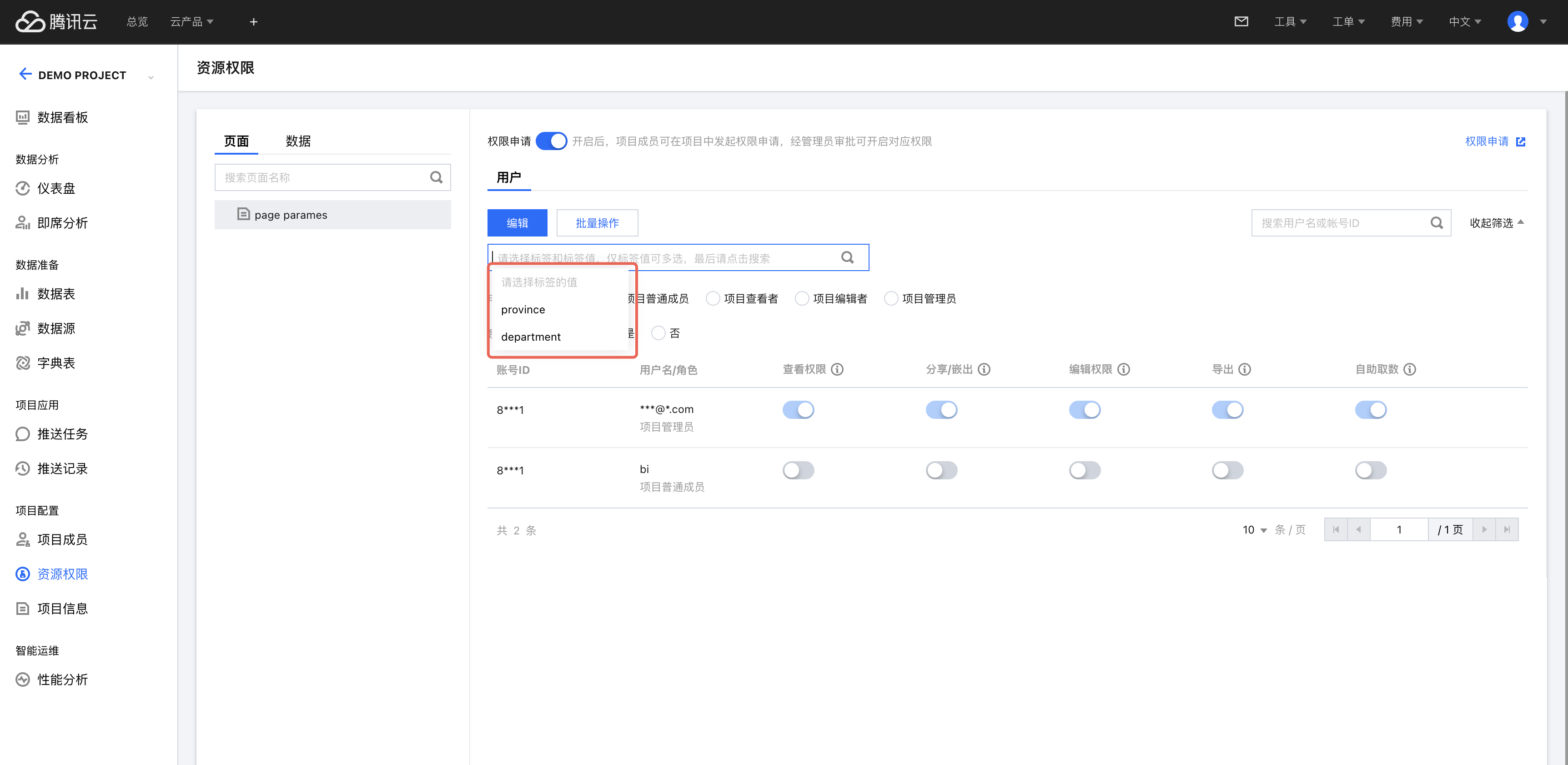Viewport: 1568px width, 765px height.
Task: Toggle the 权限申请 switch off
Action: tap(552, 141)
